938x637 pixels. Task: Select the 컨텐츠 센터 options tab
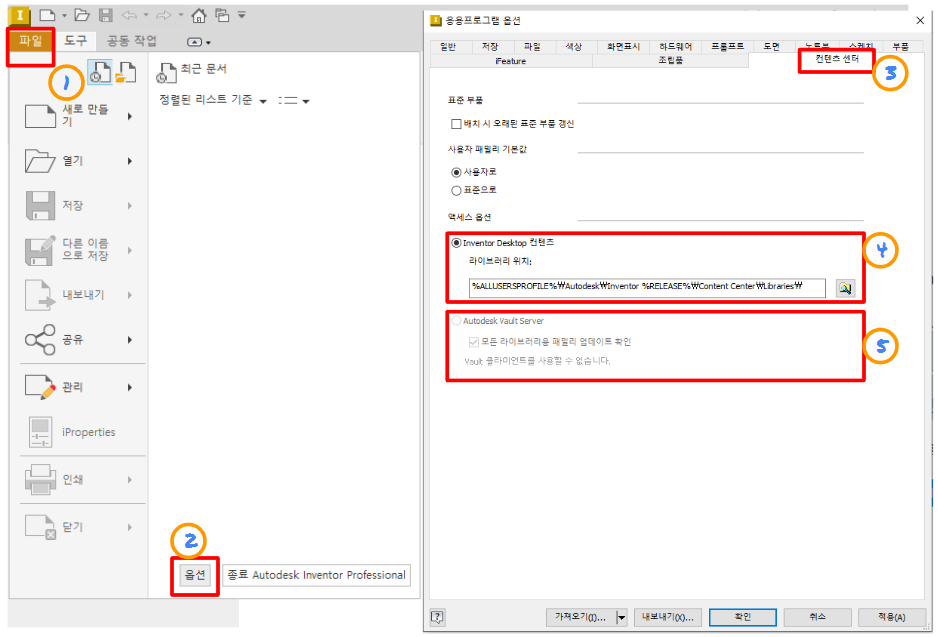pos(837,59)
